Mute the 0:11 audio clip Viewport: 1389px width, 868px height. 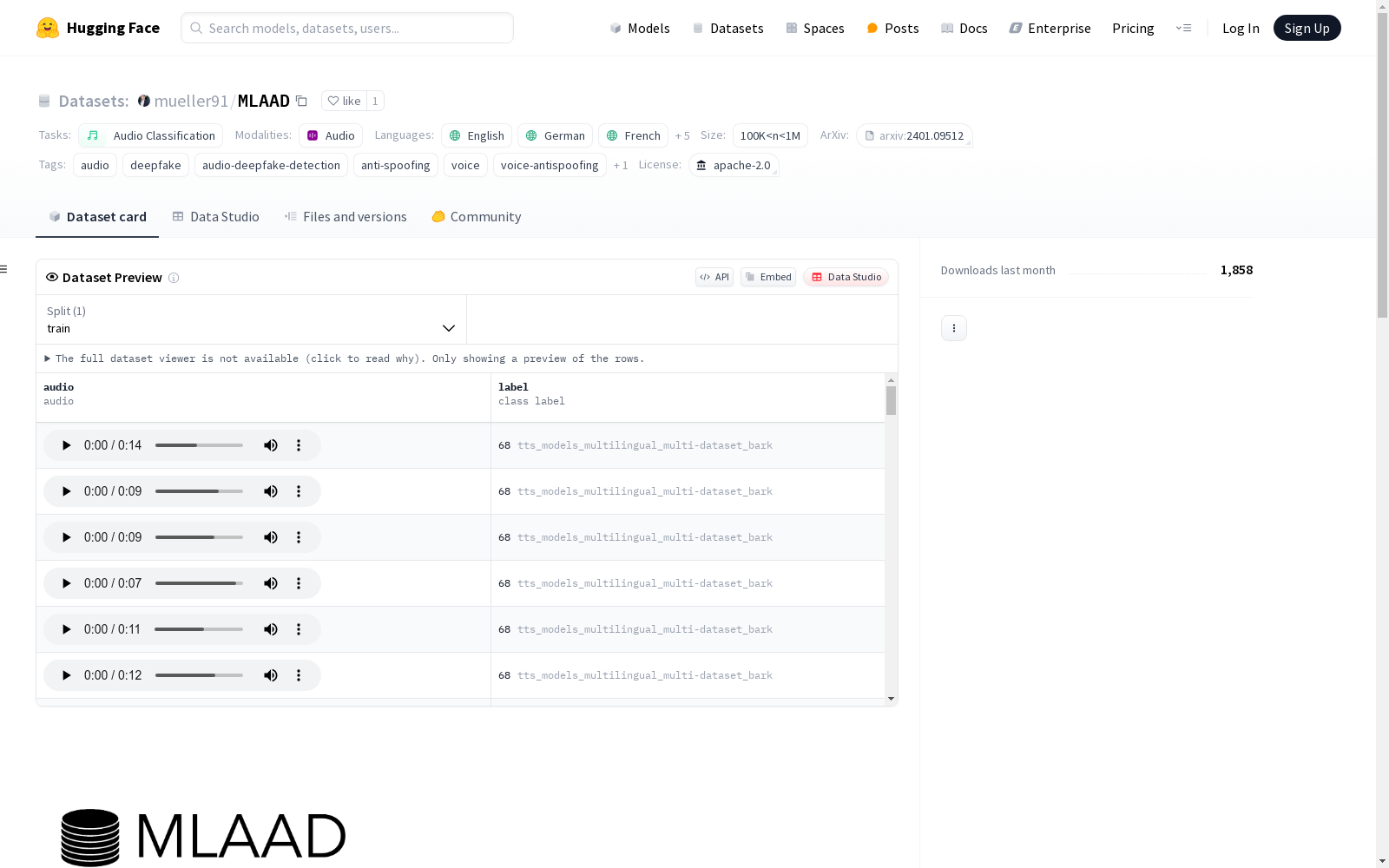(271, 629)
